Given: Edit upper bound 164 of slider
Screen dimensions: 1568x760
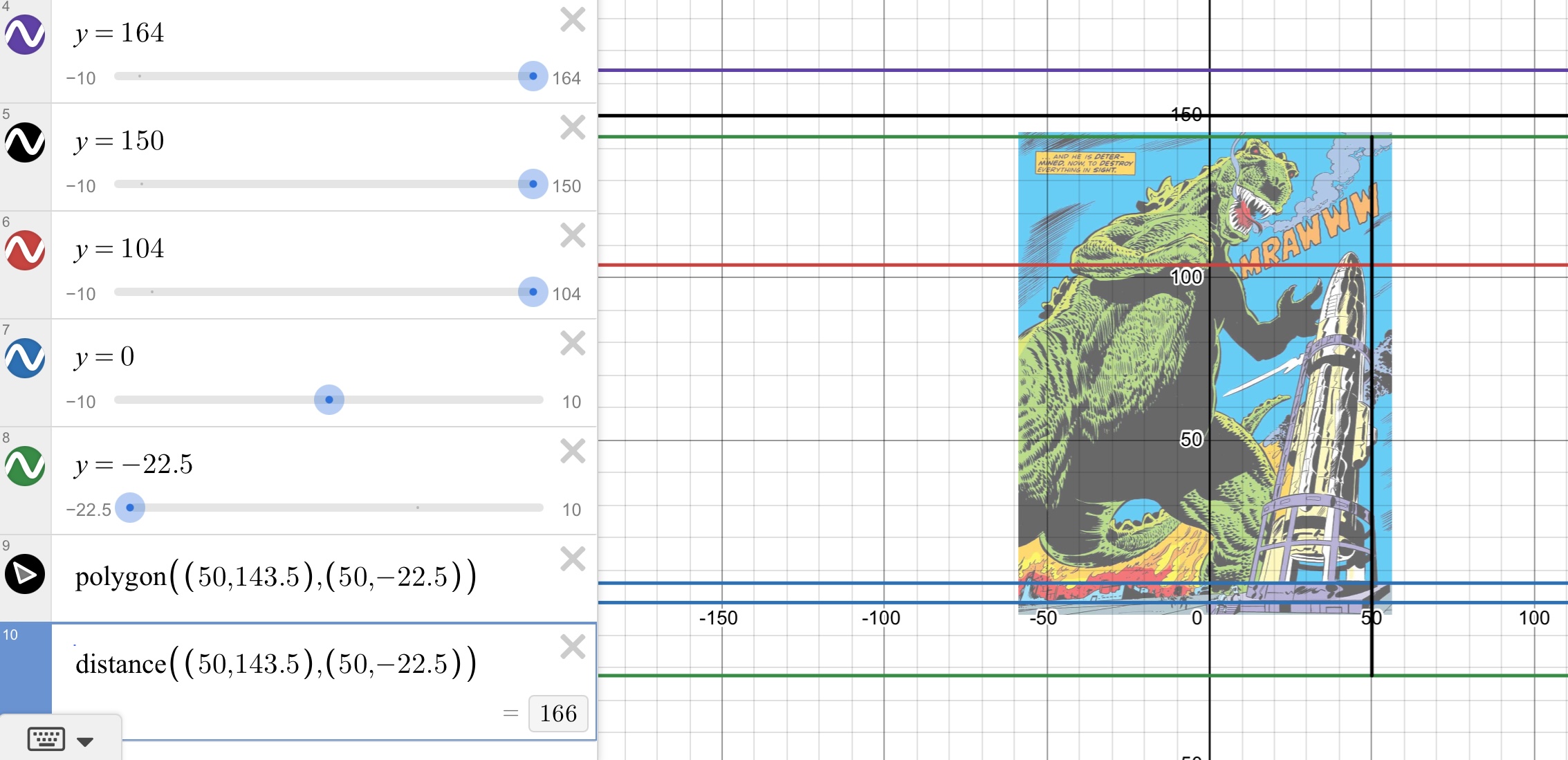Looking at the screenshot, I should click(x=566, y=78).
